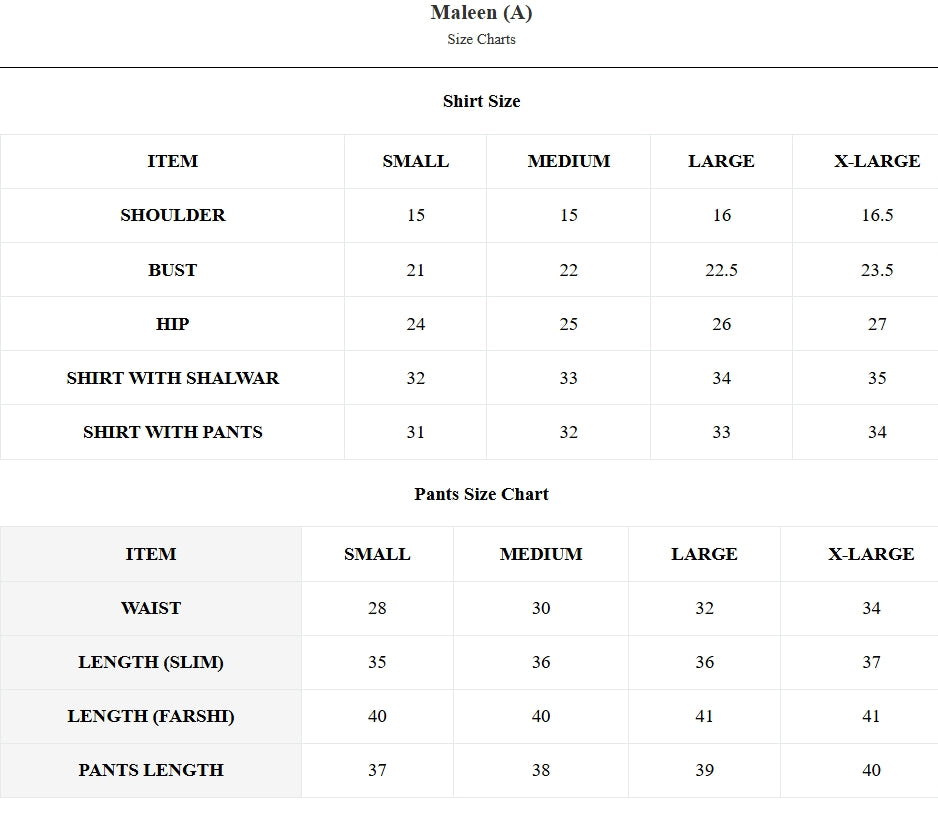This screenshot has height=821, width=938.
Task: Click the HIP row label
Action: click(x=173, y=324)
